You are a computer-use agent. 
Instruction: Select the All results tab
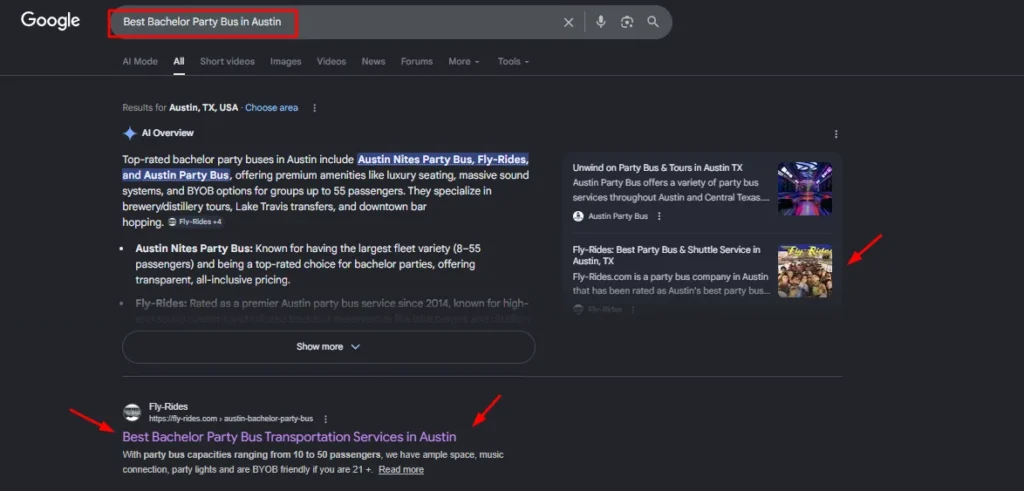coord(179,61)
